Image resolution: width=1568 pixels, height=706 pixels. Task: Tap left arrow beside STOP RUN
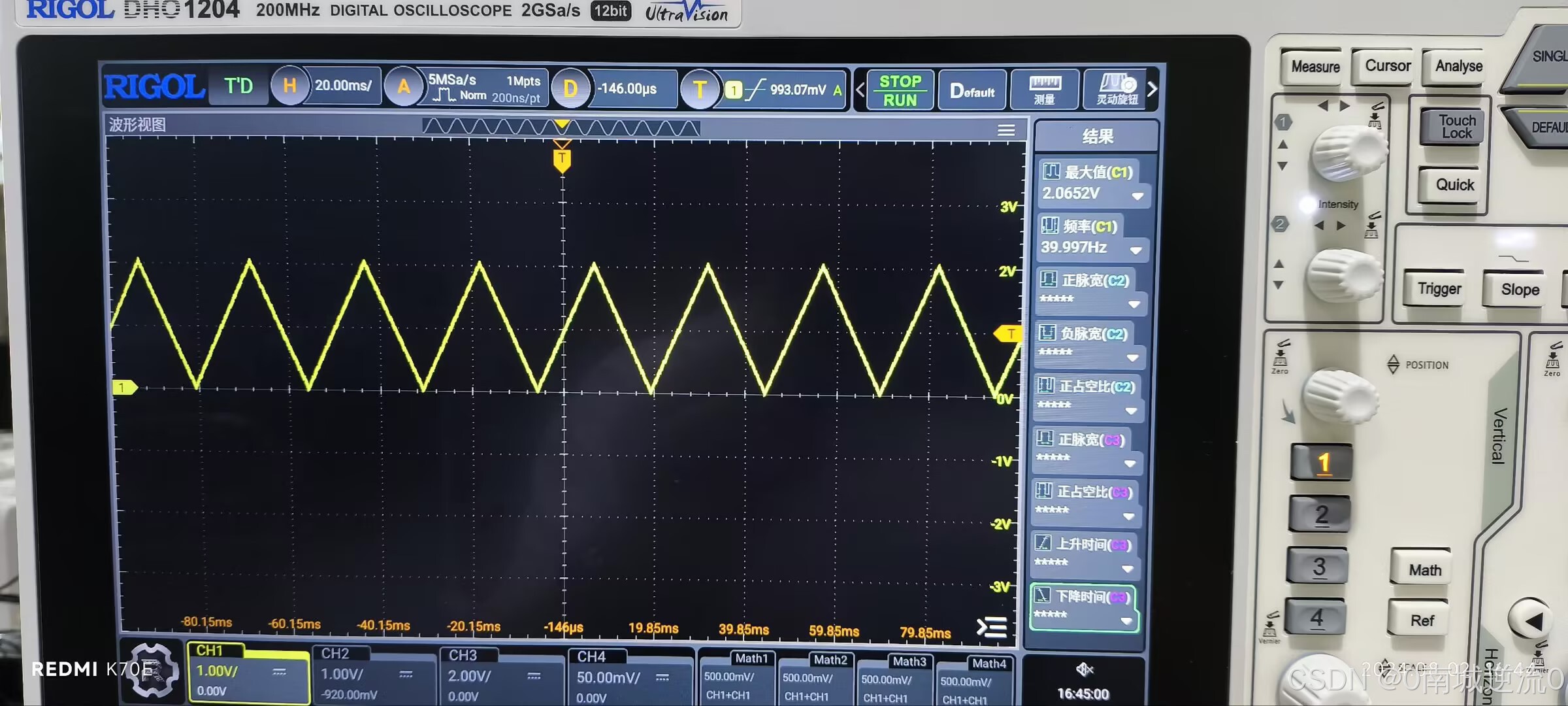tap(860, 90)
